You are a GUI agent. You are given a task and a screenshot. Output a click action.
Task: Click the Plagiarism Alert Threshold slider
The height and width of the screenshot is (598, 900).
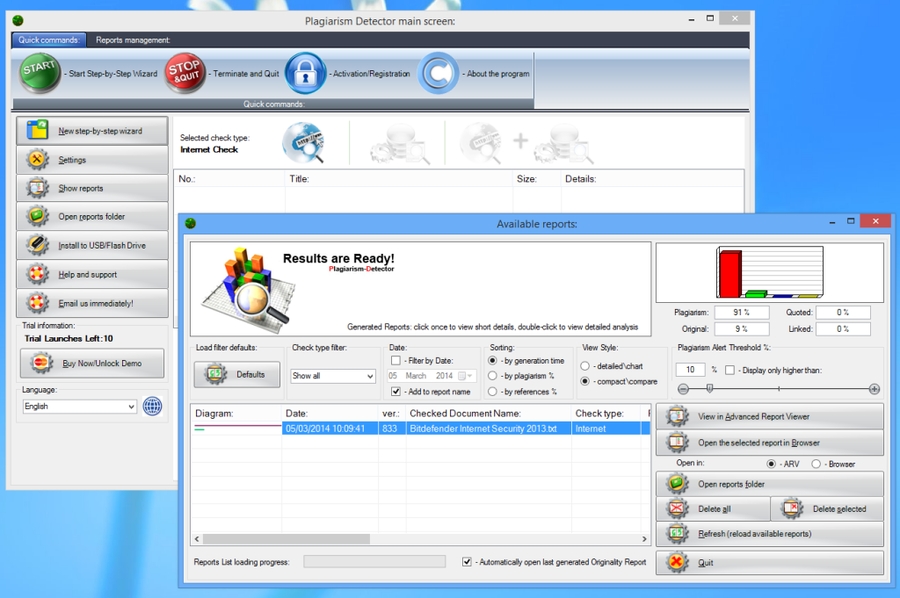click(x=778, y=389)
